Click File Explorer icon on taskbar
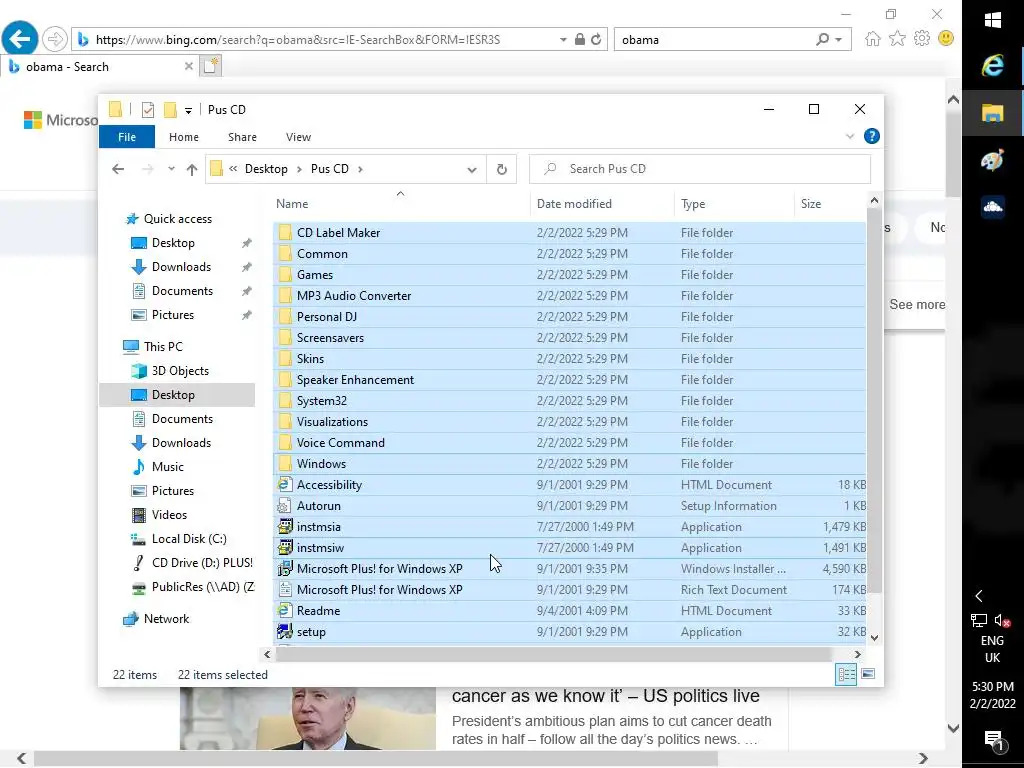Screen dimensions: 1024x768 coord(993,113)
